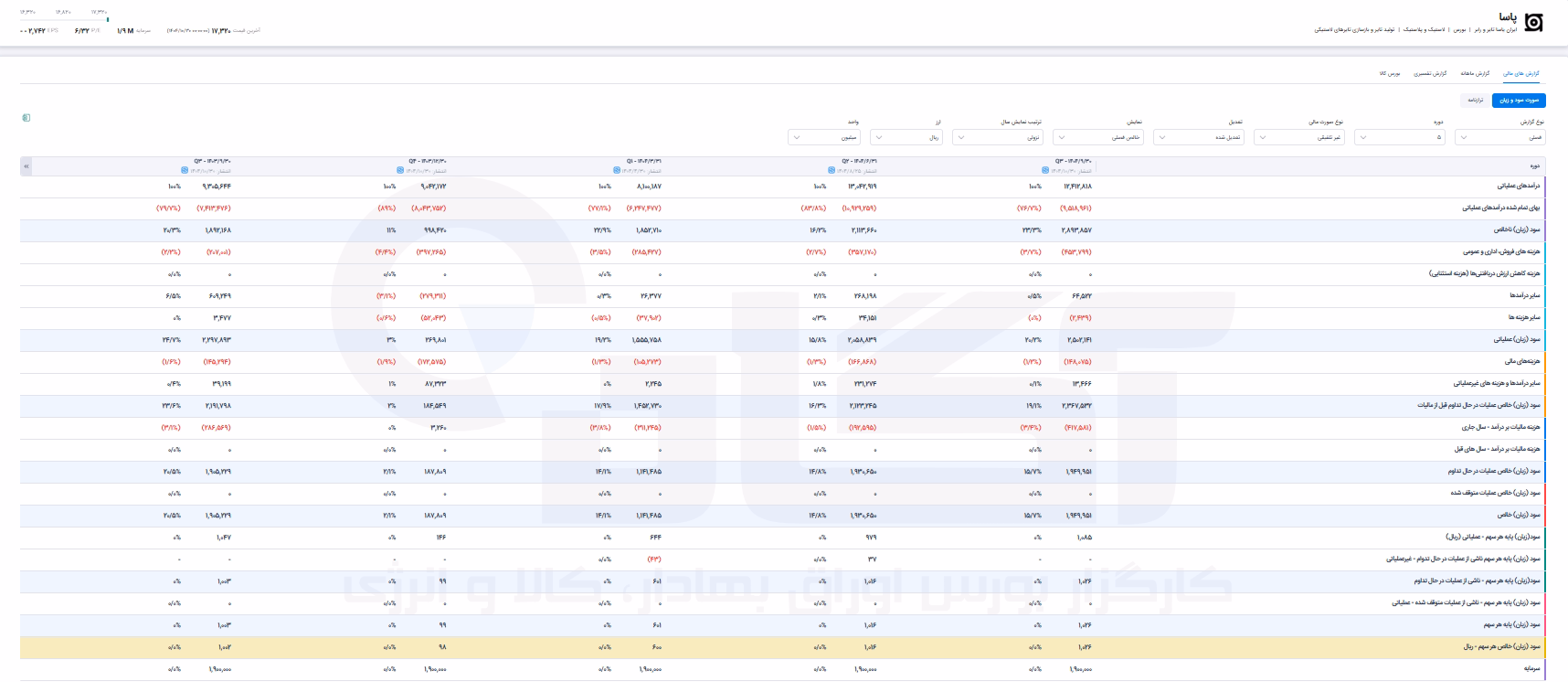Image resolution: width=1568 pixels, height=682 pixels.
Task: Expand the نوع گزارش dropdown showing فصلی
Action: [x=1499, y=137]
